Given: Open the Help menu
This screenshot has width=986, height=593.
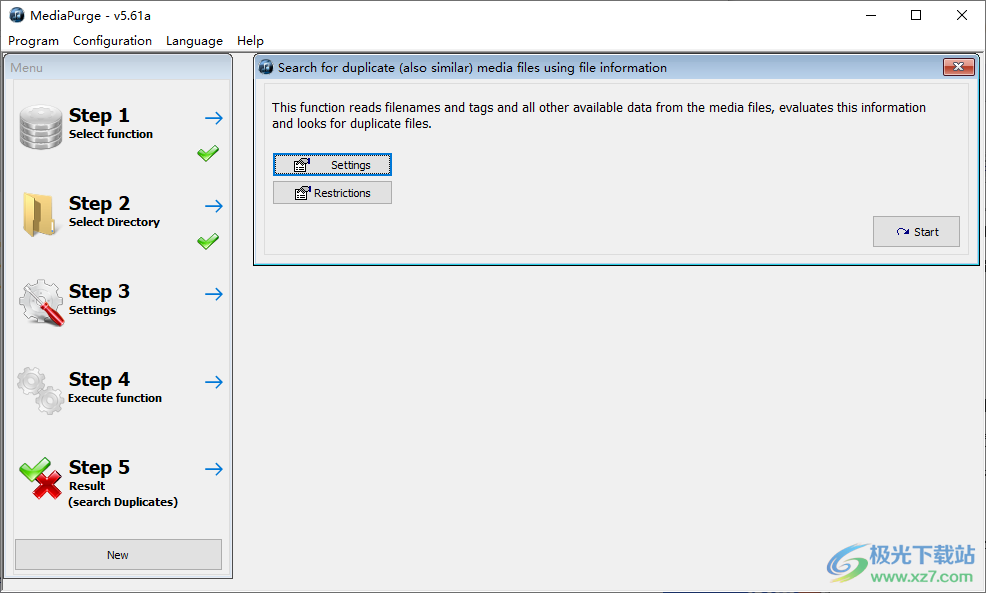Looking at the screenshot, I should (250, 41).
